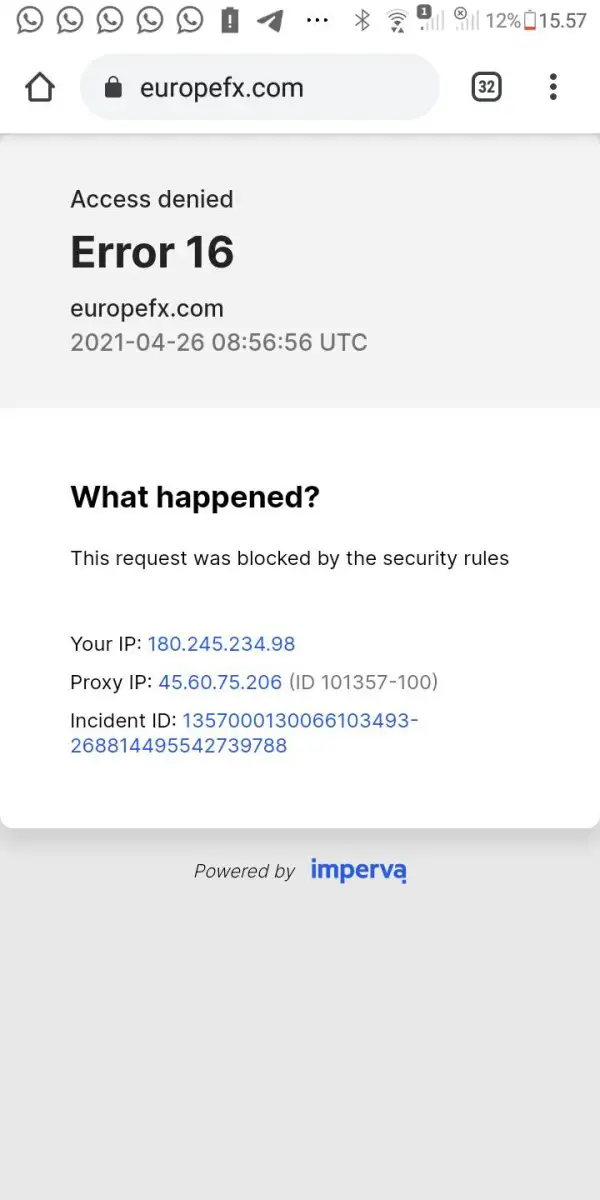Click the Proxy IP 45.60.75.206
This screenshot has height=1200, width=600.
(x=220, y=683)
